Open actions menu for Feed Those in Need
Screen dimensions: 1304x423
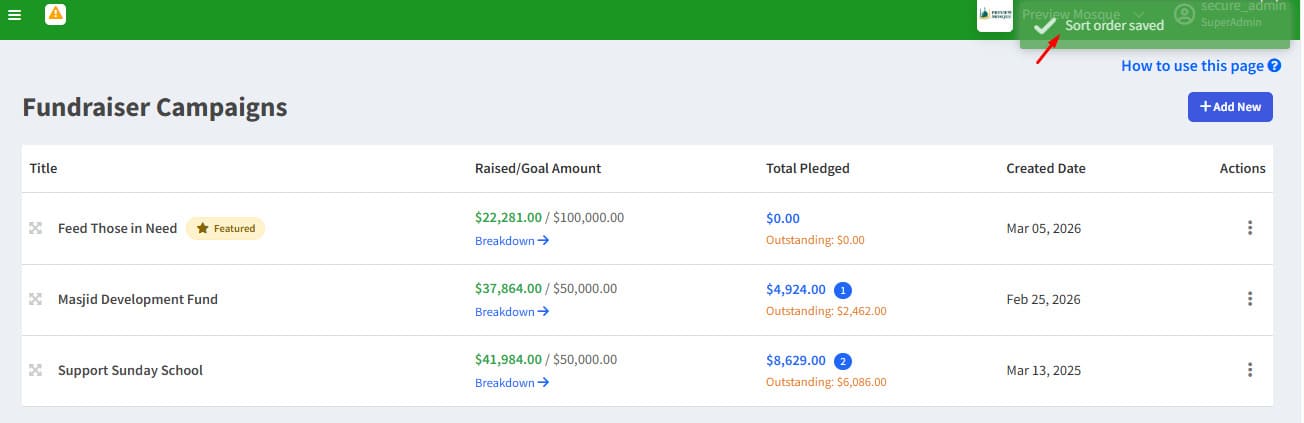tap(1250, 228)
